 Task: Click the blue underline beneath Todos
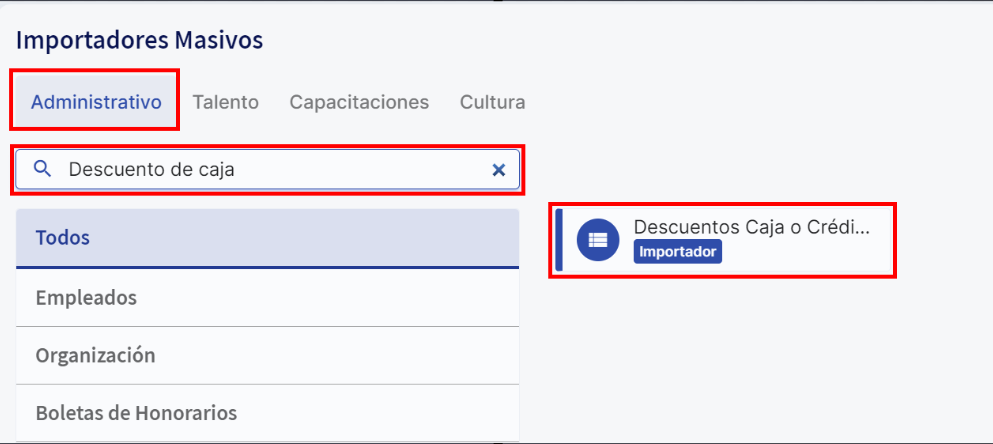pyautogui.click(x=267, y=267)
